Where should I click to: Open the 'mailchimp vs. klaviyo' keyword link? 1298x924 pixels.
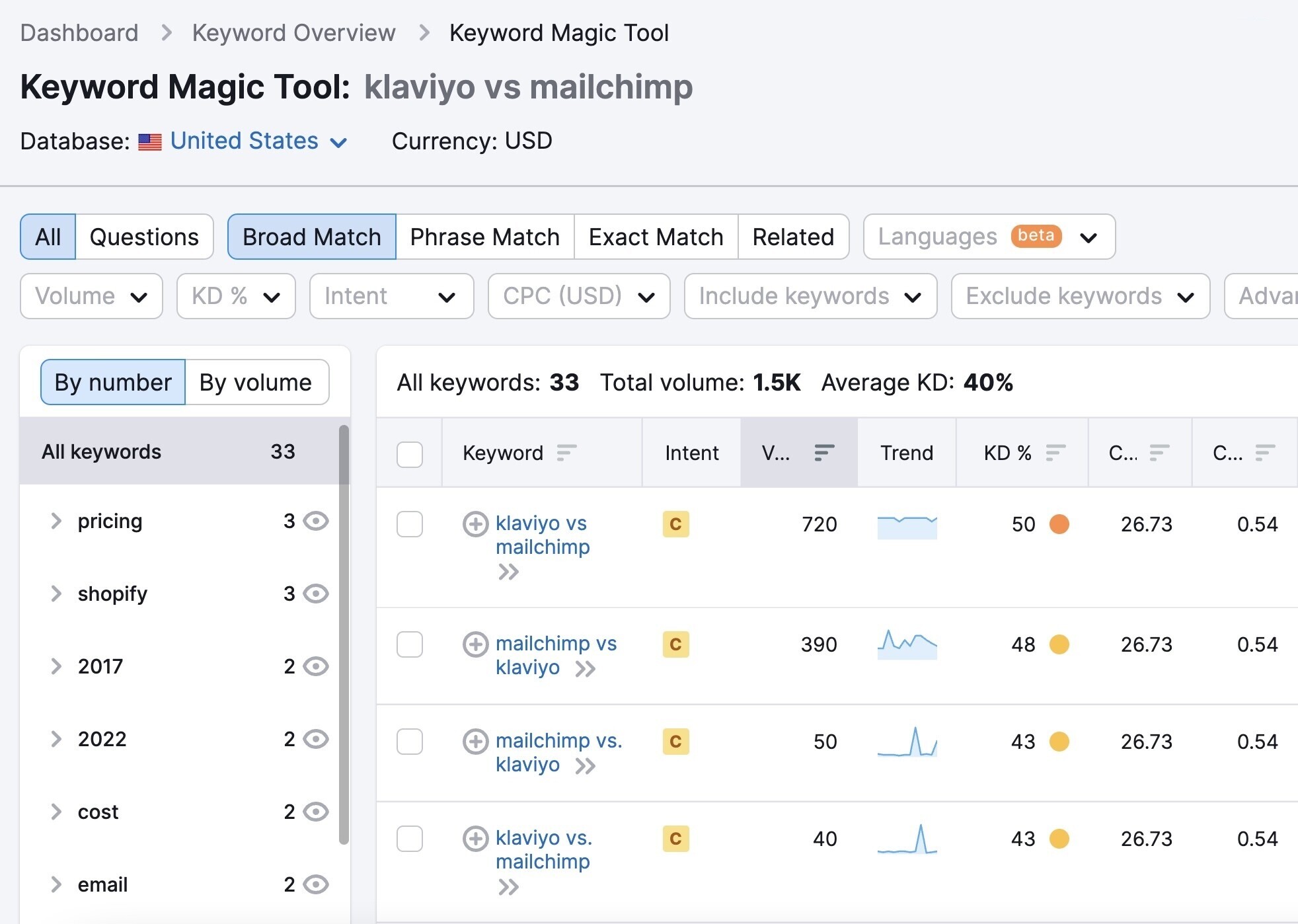tap(559, 752)
